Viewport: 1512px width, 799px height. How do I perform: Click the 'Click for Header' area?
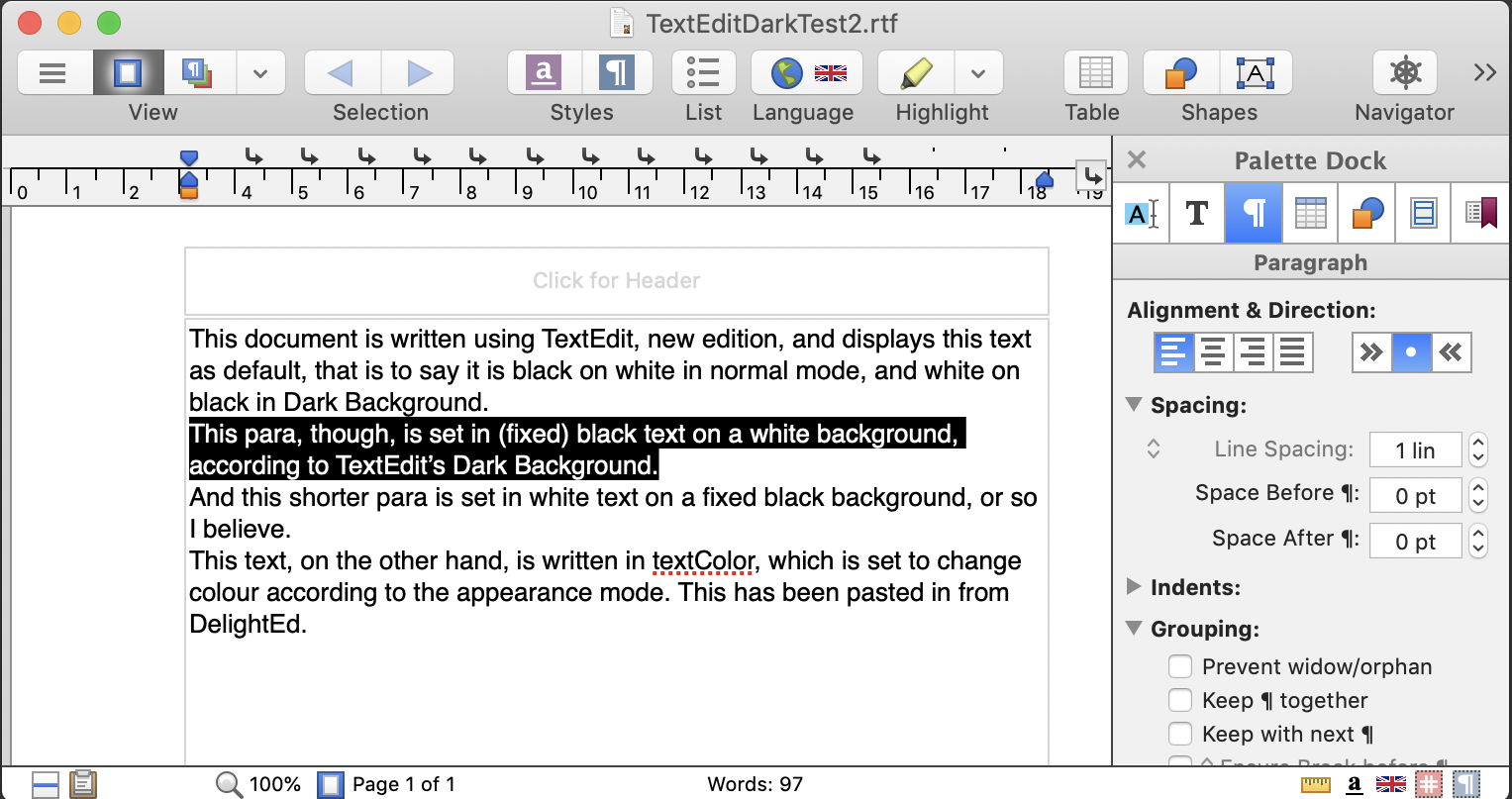click(x=616, y=281)
